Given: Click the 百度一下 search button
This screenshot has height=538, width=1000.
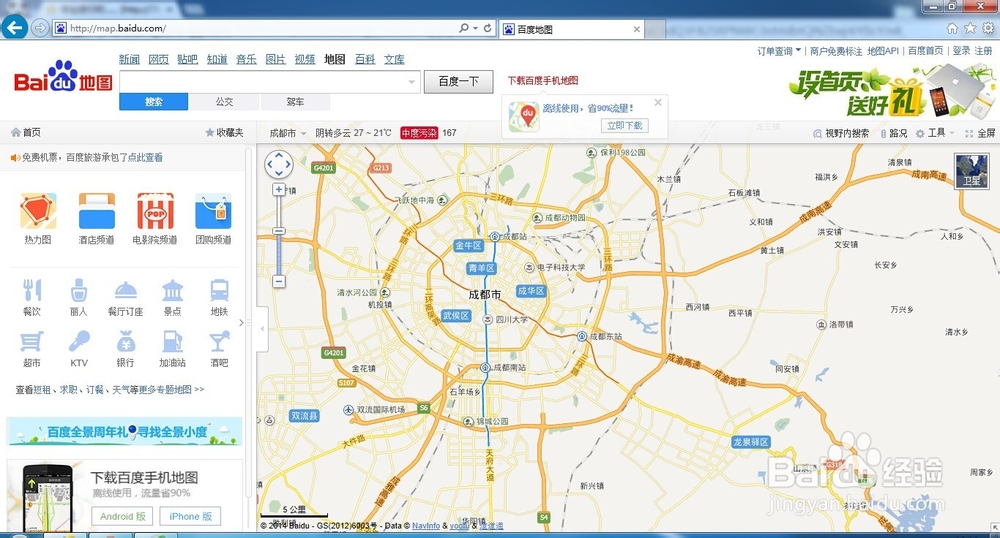Looking at the screenshot, I should (459, 82).
